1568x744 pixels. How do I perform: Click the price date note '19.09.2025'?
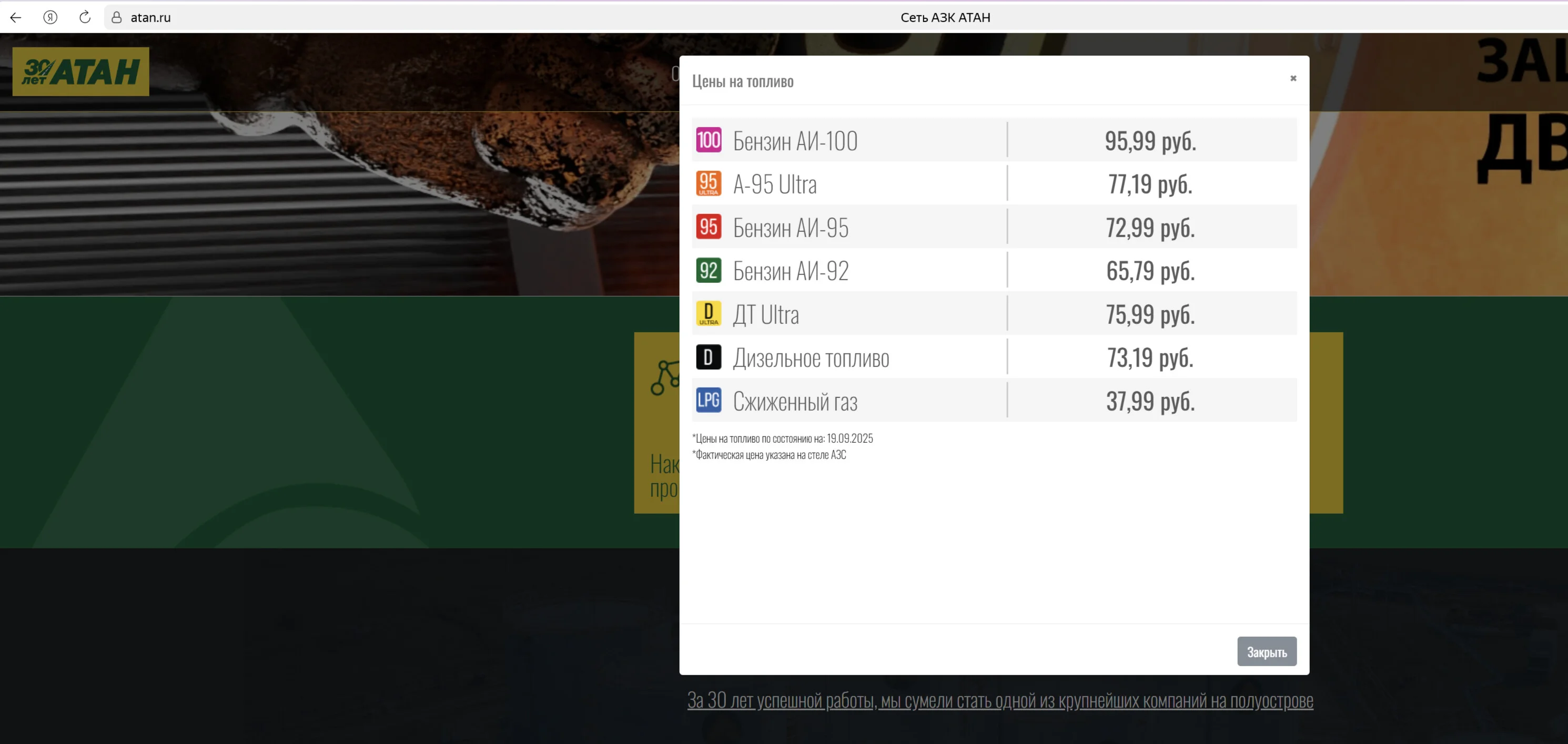pos(849,439)
